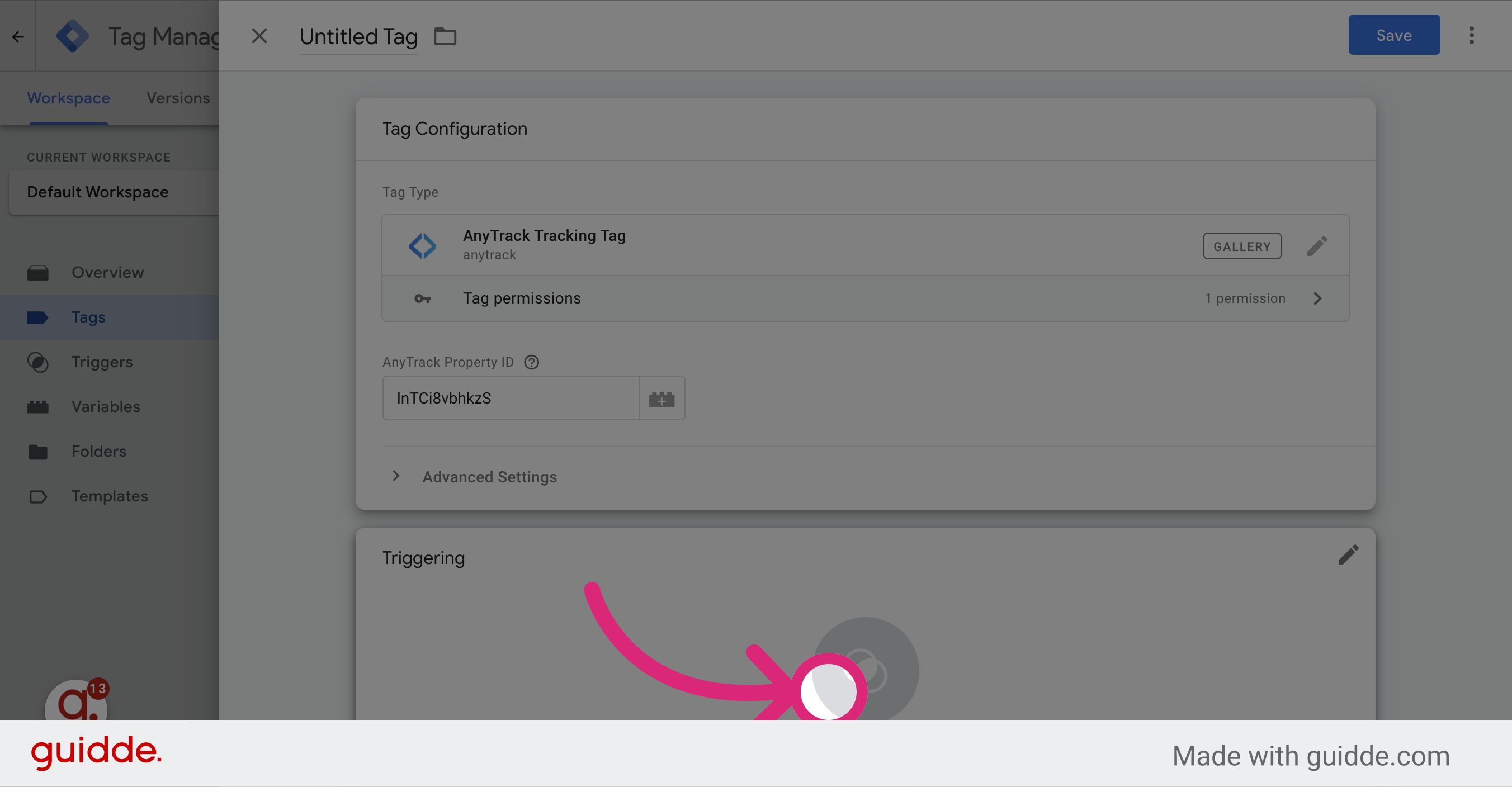This screenshot has height=787, width=1512.
Task: Open Tags in the sidebar
Action: point(110,317)
